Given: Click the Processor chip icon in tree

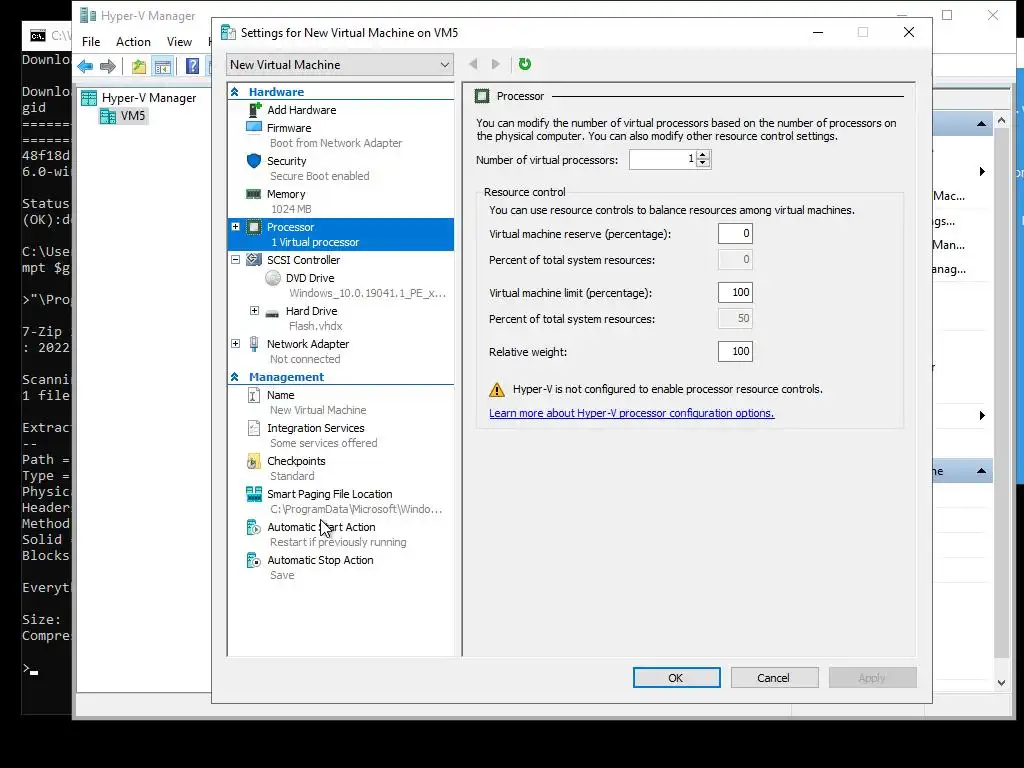Looking at the screenshot, I should (253, 227).
